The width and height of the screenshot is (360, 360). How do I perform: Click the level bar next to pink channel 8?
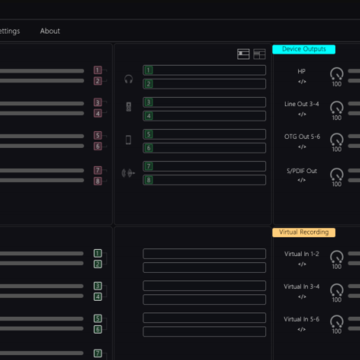pos(42,180)
